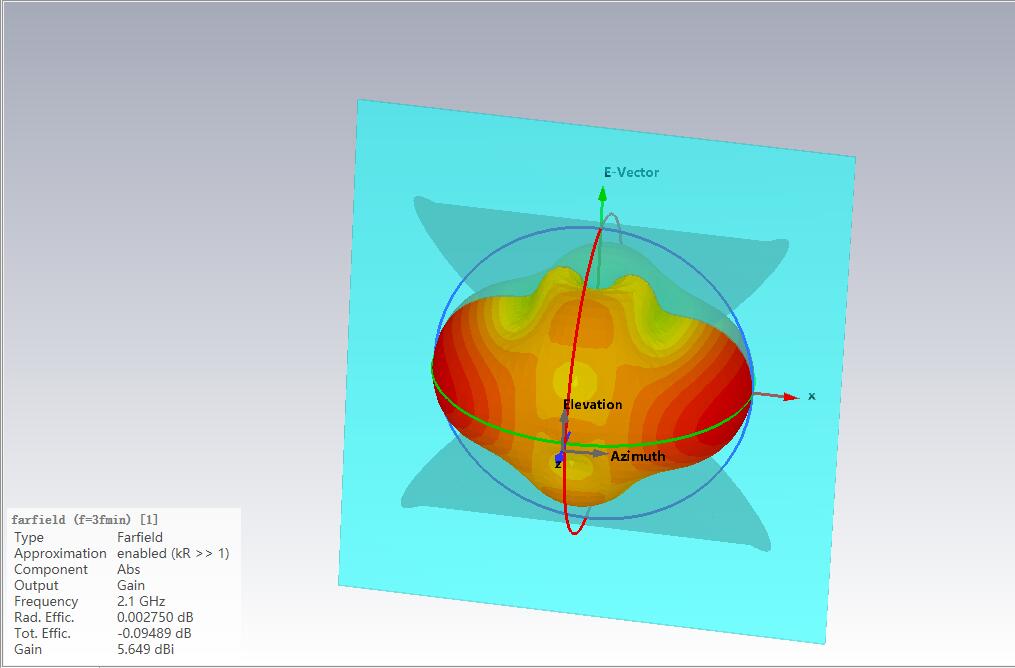Click the gray Elevation arrow
Viewport: 1015px width, 668px height.
tap(565, 420)
